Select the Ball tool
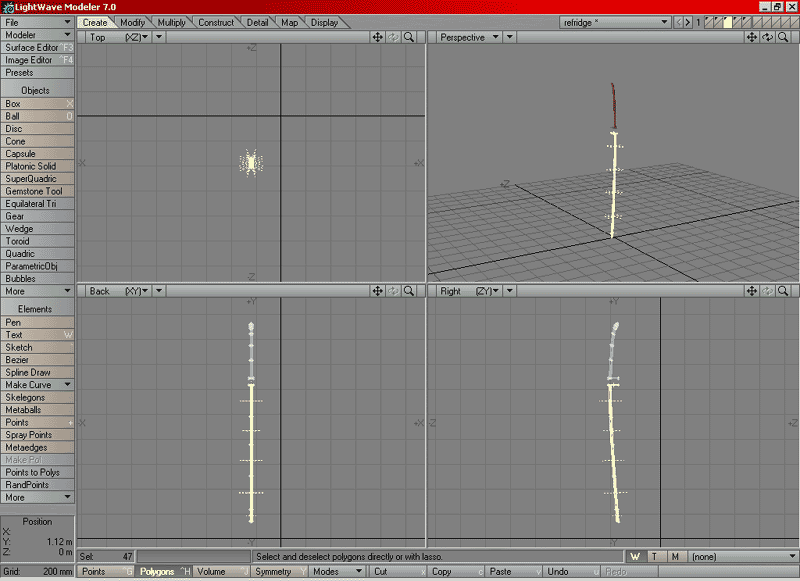This screenshot has height=581, width=800. [x=37, y=116]
